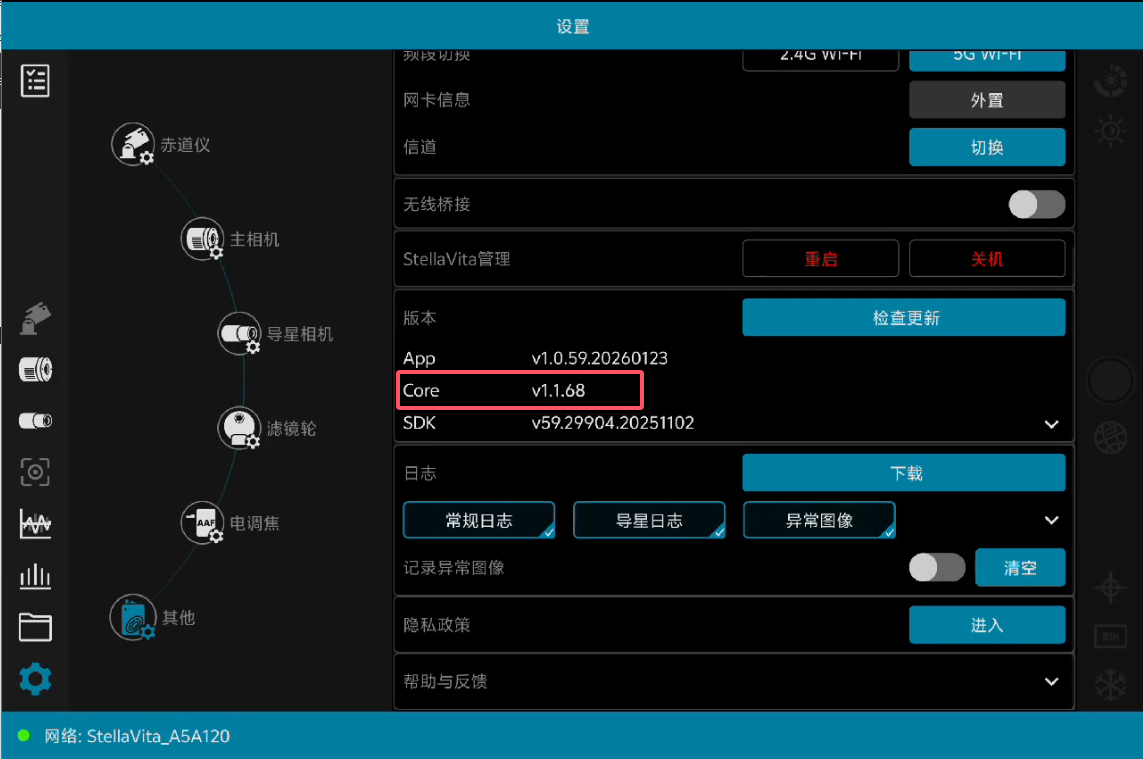
Task: Select the guide camera icon
Action: (35, 420)
